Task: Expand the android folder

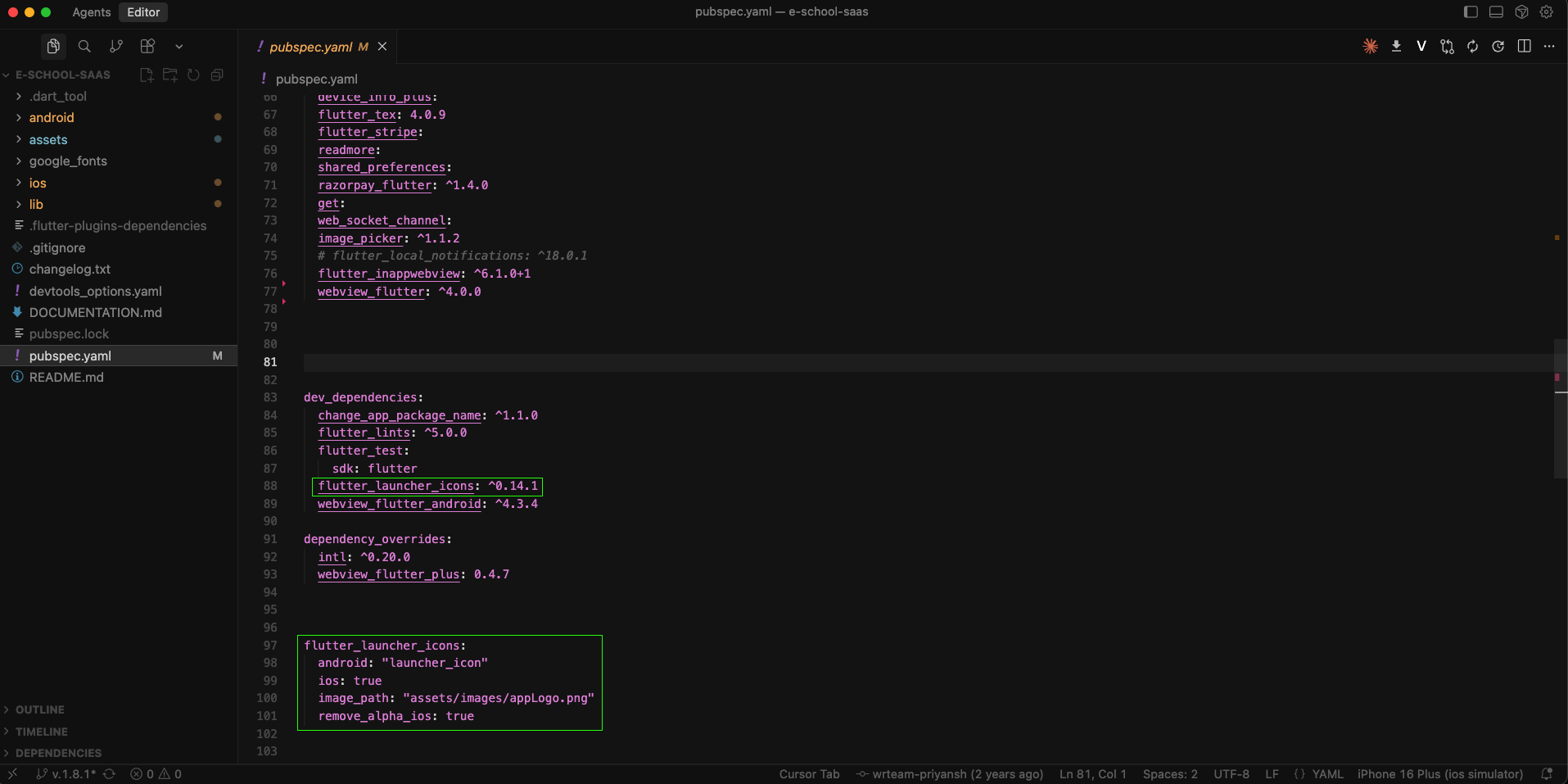Action: pyautogui.click(x=52, y=118)
